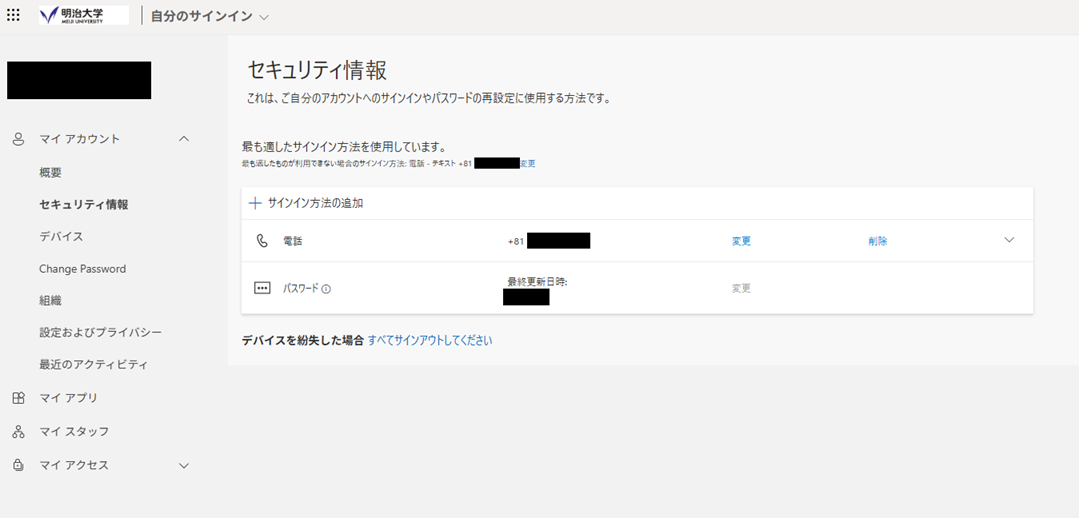Image resolution: width=1079 pixels, height=518 pixels.
Task: Select Change Password in sidebar
Action: (x=82, y=269)
